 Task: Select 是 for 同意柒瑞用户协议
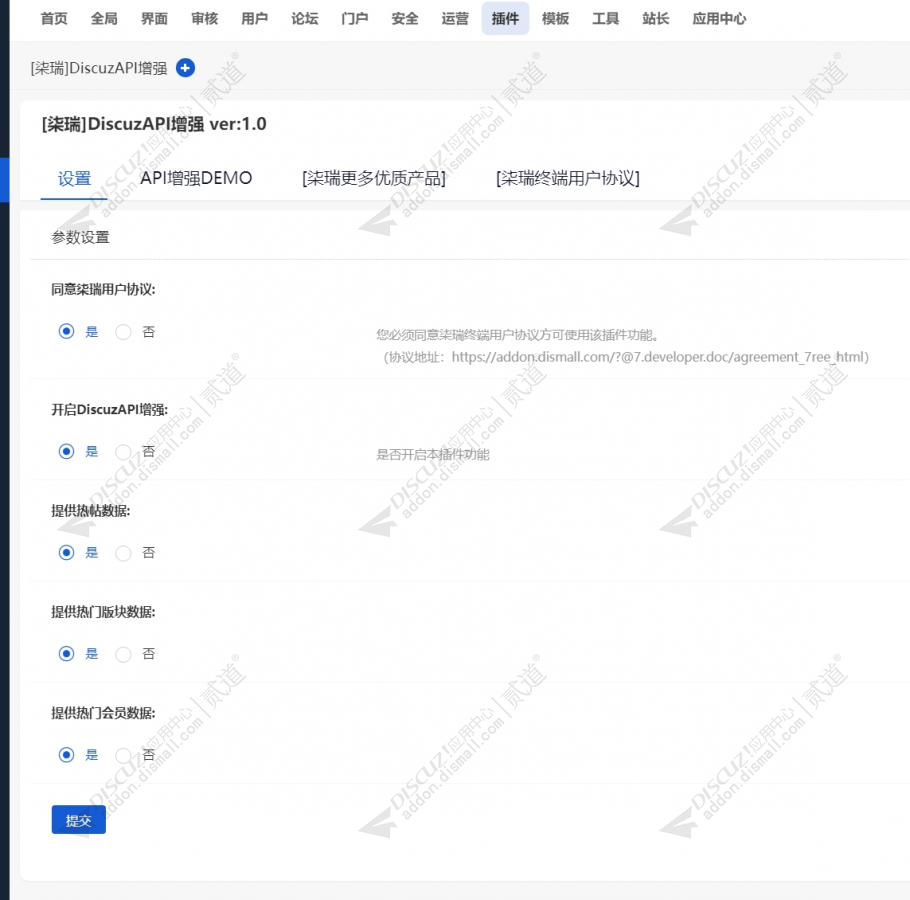point(66,331)
